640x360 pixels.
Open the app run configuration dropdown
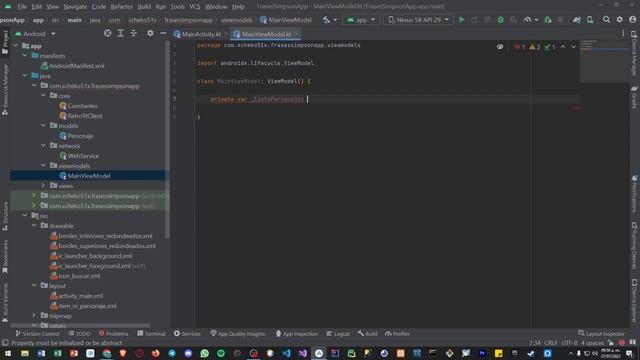coord(361,20)
